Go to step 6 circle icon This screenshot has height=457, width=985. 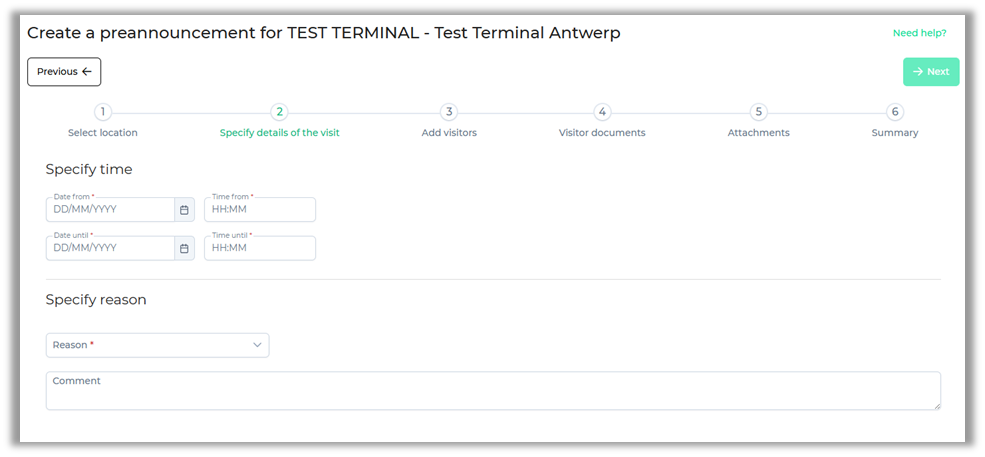pyautogui.click(x=895, y=112)
